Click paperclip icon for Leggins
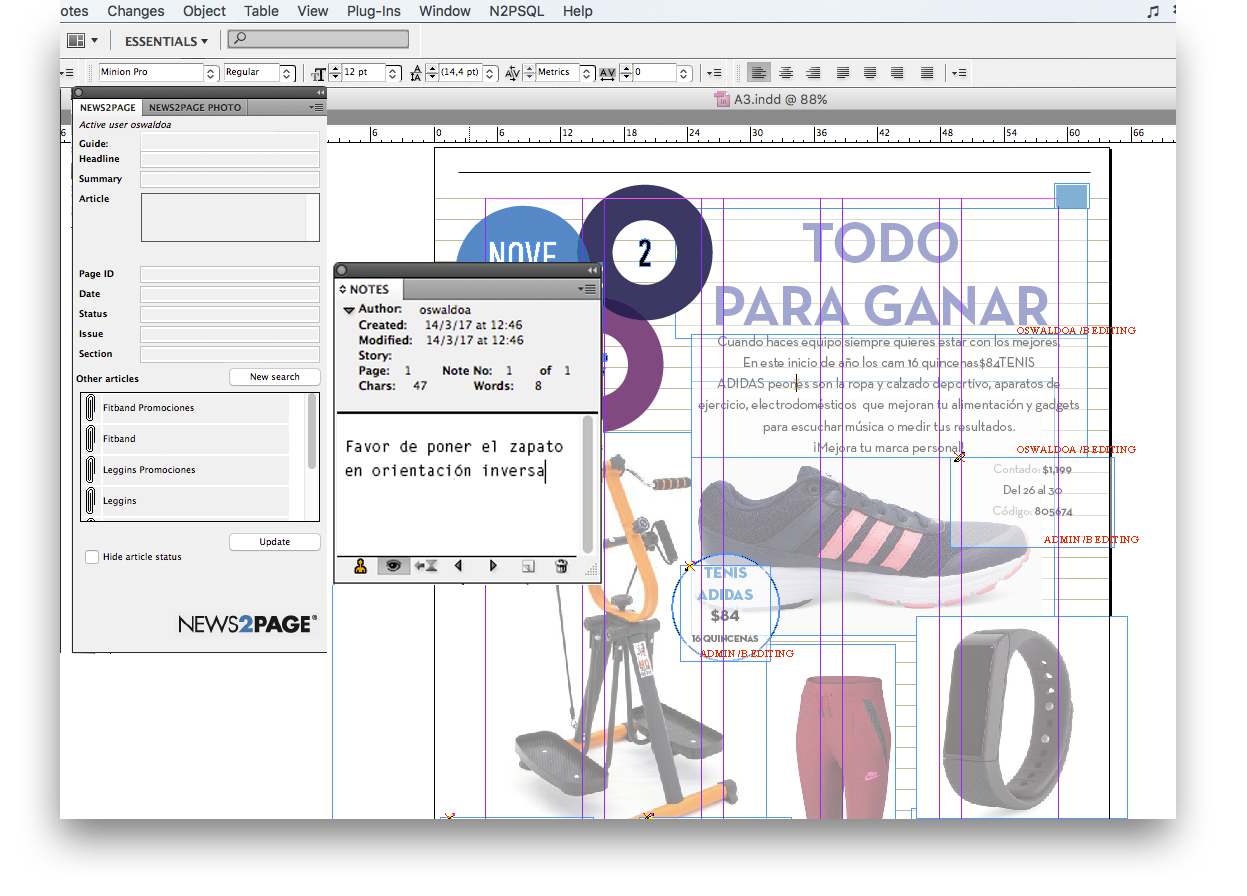This screenshot has height=896, width=1247. click(91, 501)
